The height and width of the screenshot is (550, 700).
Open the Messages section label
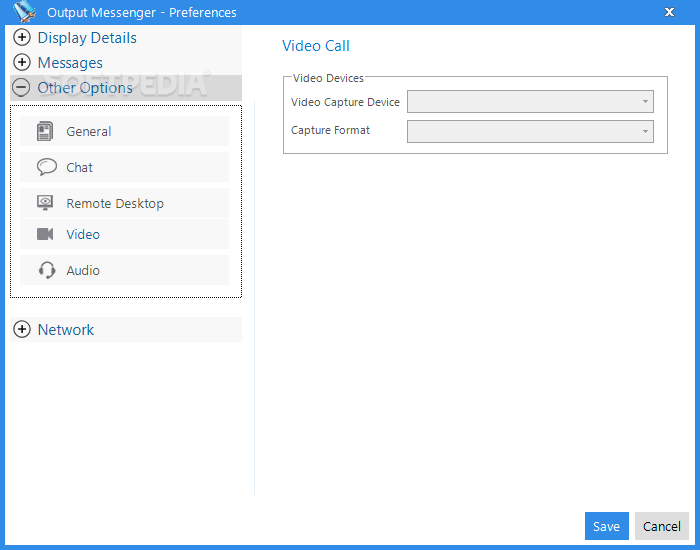pyautogui.click(x=70, y=63)
